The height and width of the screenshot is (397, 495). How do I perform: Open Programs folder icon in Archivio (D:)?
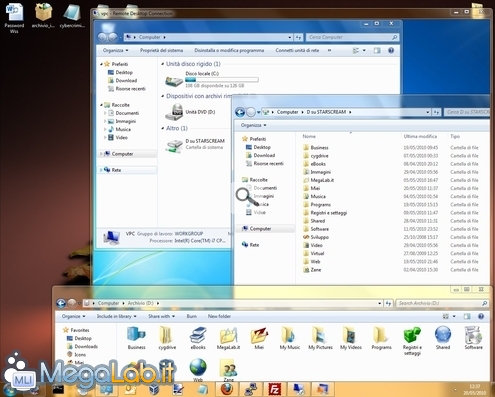point(381,338)
